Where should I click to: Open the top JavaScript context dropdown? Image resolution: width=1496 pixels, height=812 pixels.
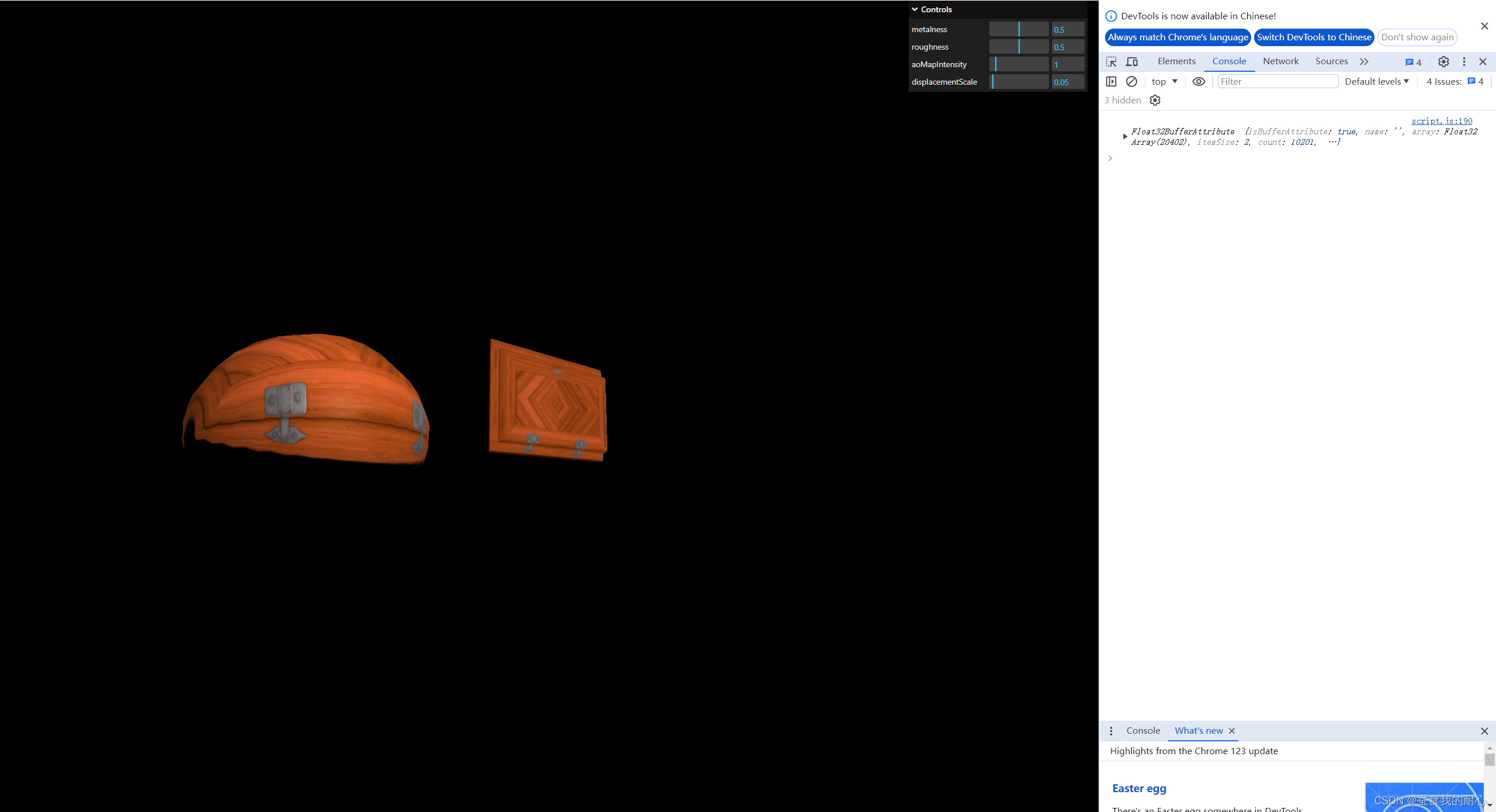(1164, 81)
